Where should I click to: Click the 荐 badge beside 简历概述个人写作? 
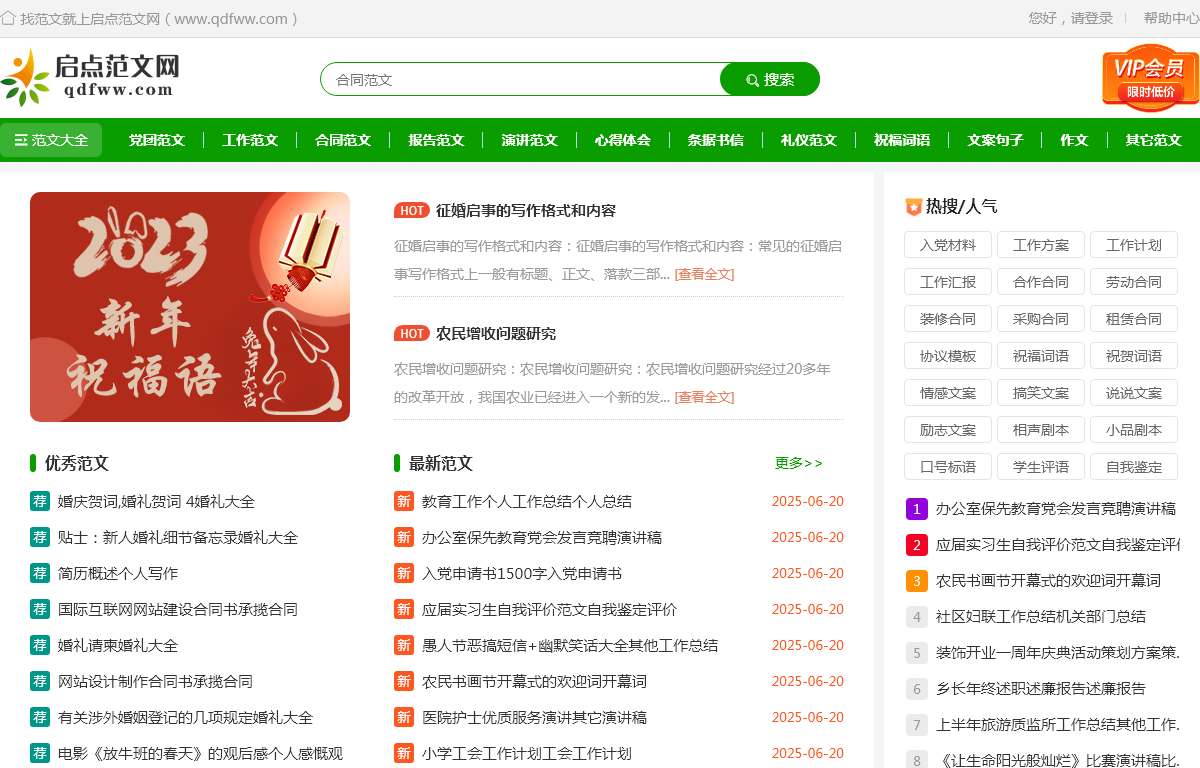40,573
